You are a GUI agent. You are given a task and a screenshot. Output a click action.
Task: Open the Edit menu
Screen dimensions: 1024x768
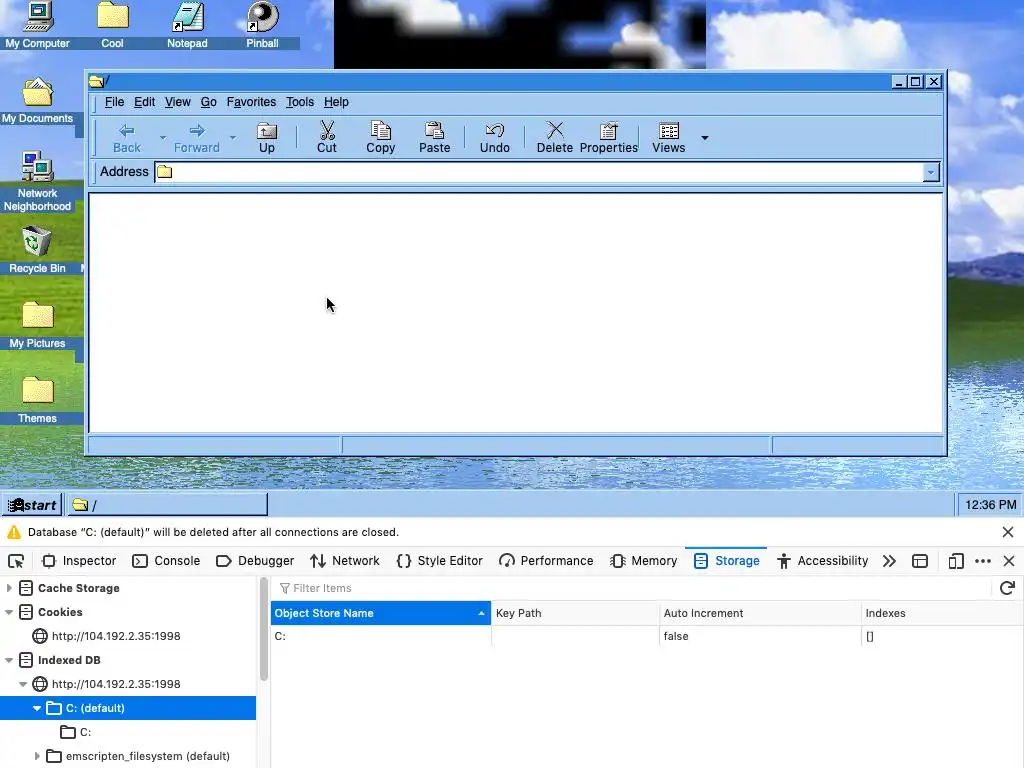[x=144, y=102]
